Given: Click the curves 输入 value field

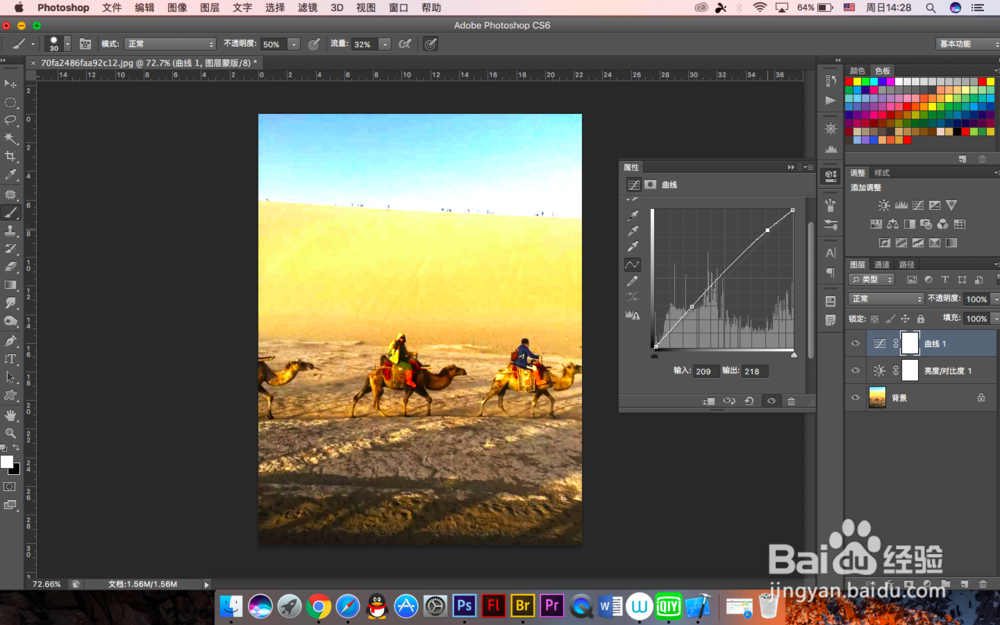Looking at the screenshot, I should click(706, 371).
